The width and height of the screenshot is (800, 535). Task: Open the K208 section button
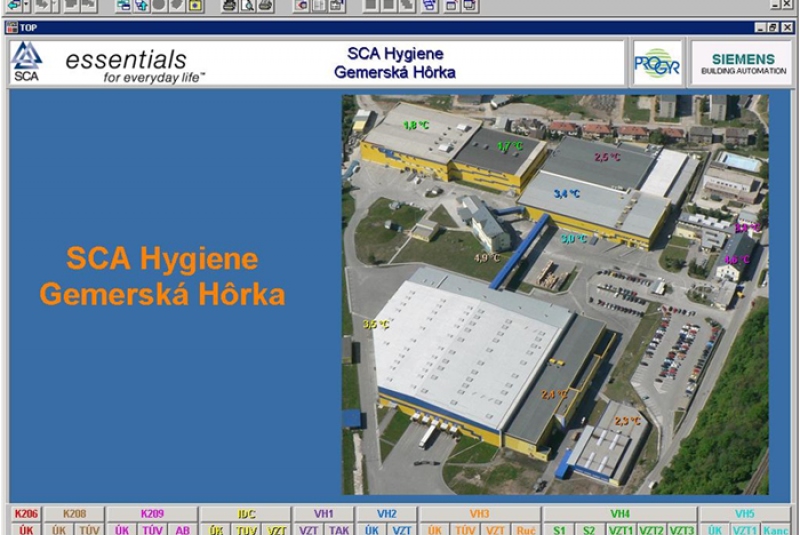click(x=74, y=514)
